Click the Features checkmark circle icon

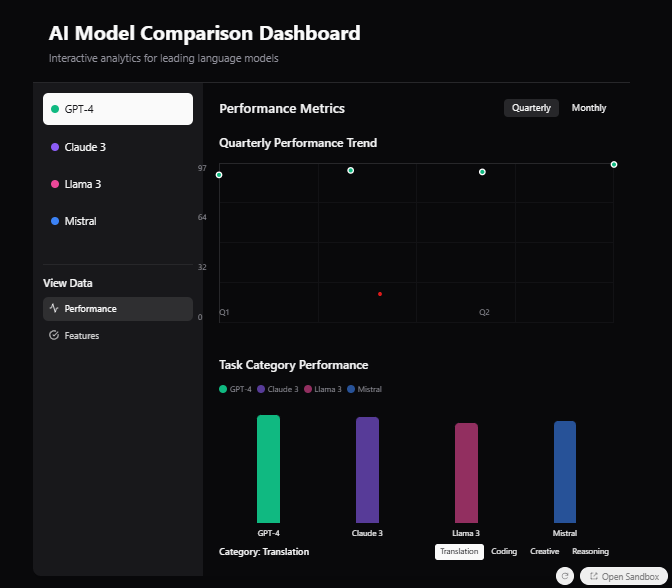pyautogui.click(x=54, y=335)
